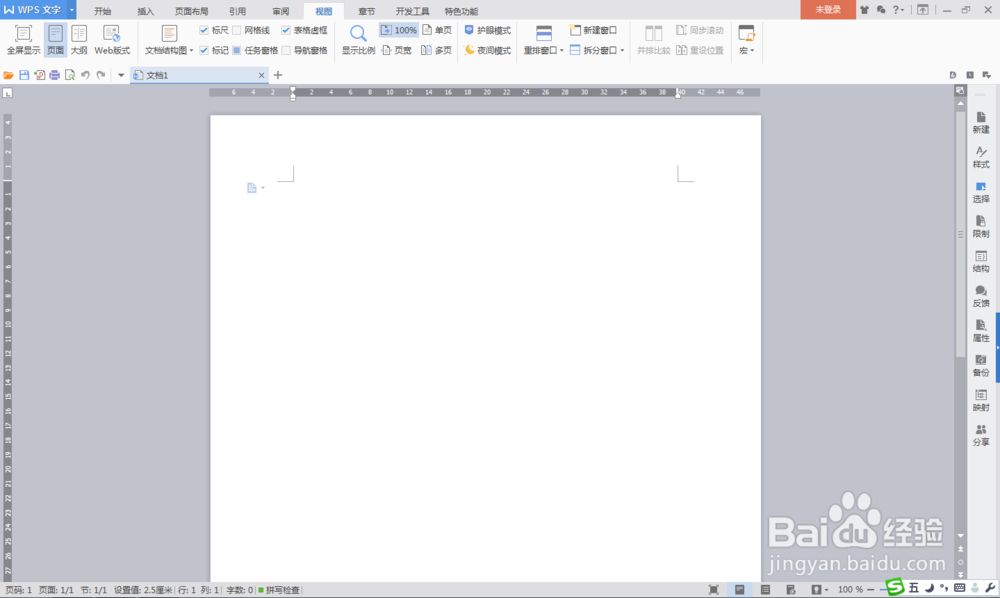This screenshot has width=1000, height=598.
Task: Add a new document tab with plus
Action: [x=277, y=75]
